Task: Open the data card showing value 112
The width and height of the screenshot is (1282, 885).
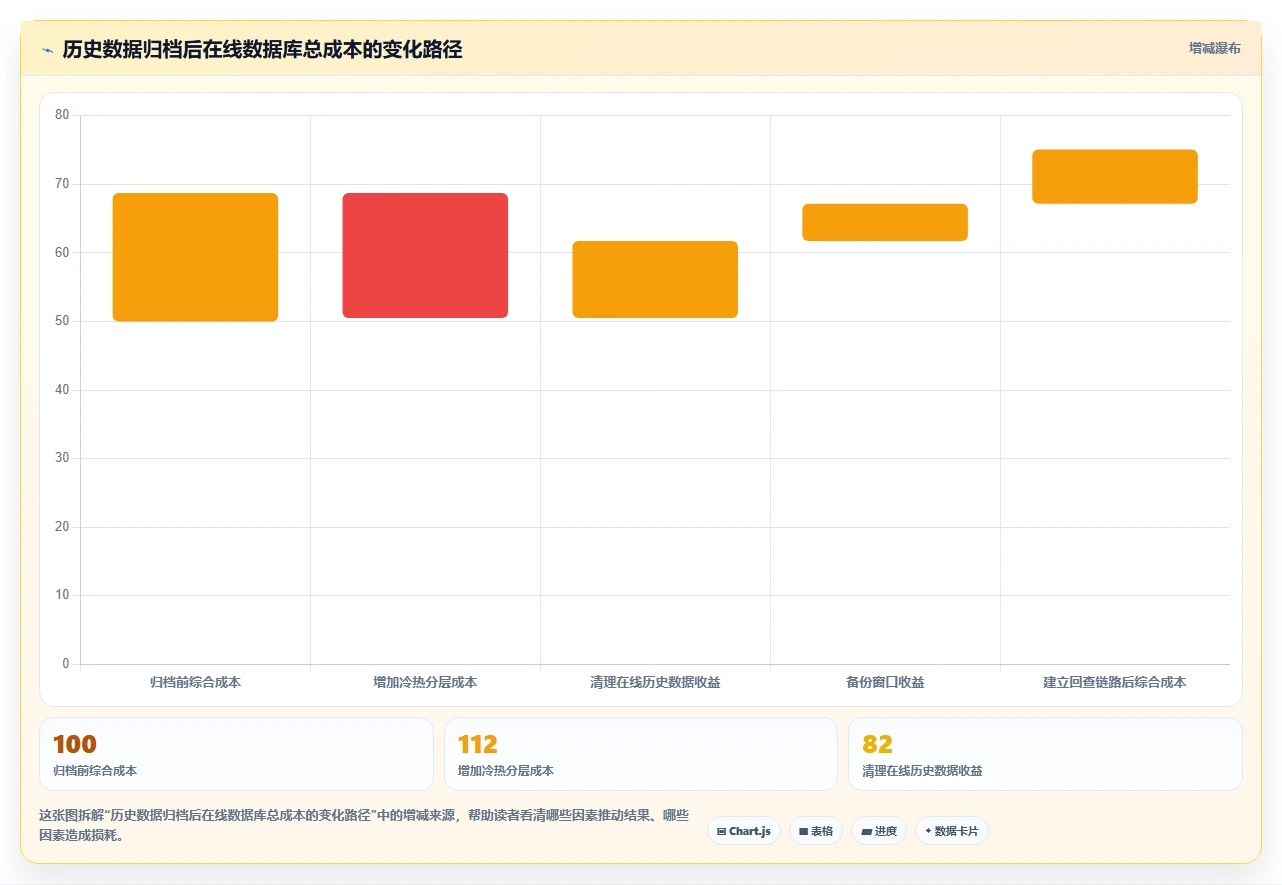Action: (641, 754)
